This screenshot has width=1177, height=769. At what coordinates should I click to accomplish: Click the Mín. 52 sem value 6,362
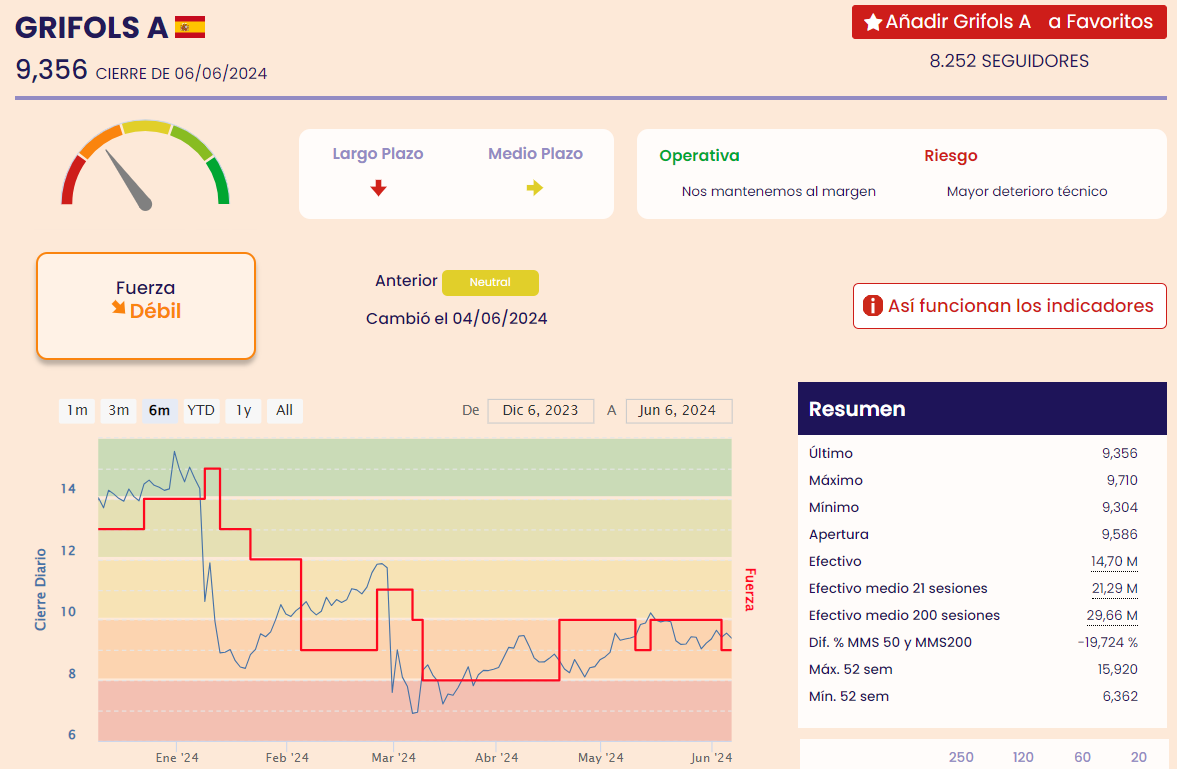pyautogui.click(x=1119, y=697)
